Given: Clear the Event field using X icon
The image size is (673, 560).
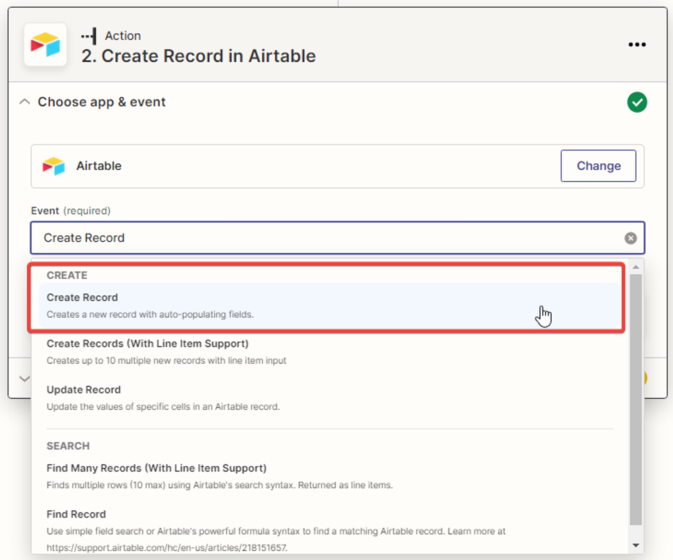Looking at the screenshot, I should point(631,238).
